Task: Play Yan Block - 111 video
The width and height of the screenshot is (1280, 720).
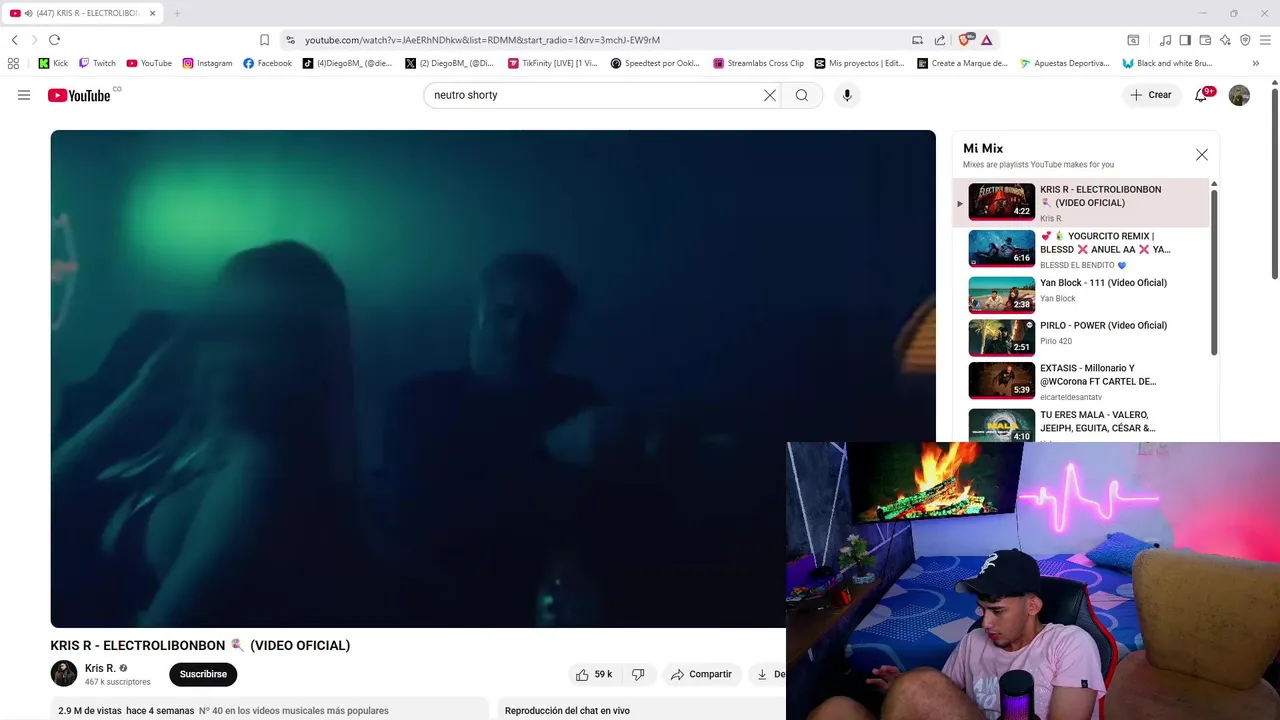Action: pyautogui.click(x=1080, y=294)
